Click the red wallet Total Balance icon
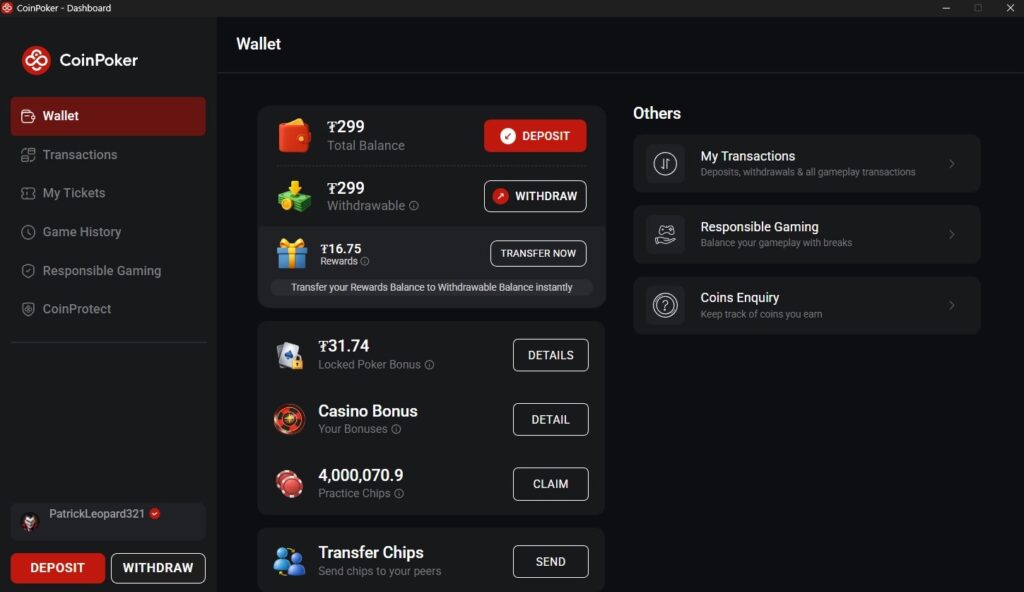Viewport: 1024px width, 592px height. 294,134
